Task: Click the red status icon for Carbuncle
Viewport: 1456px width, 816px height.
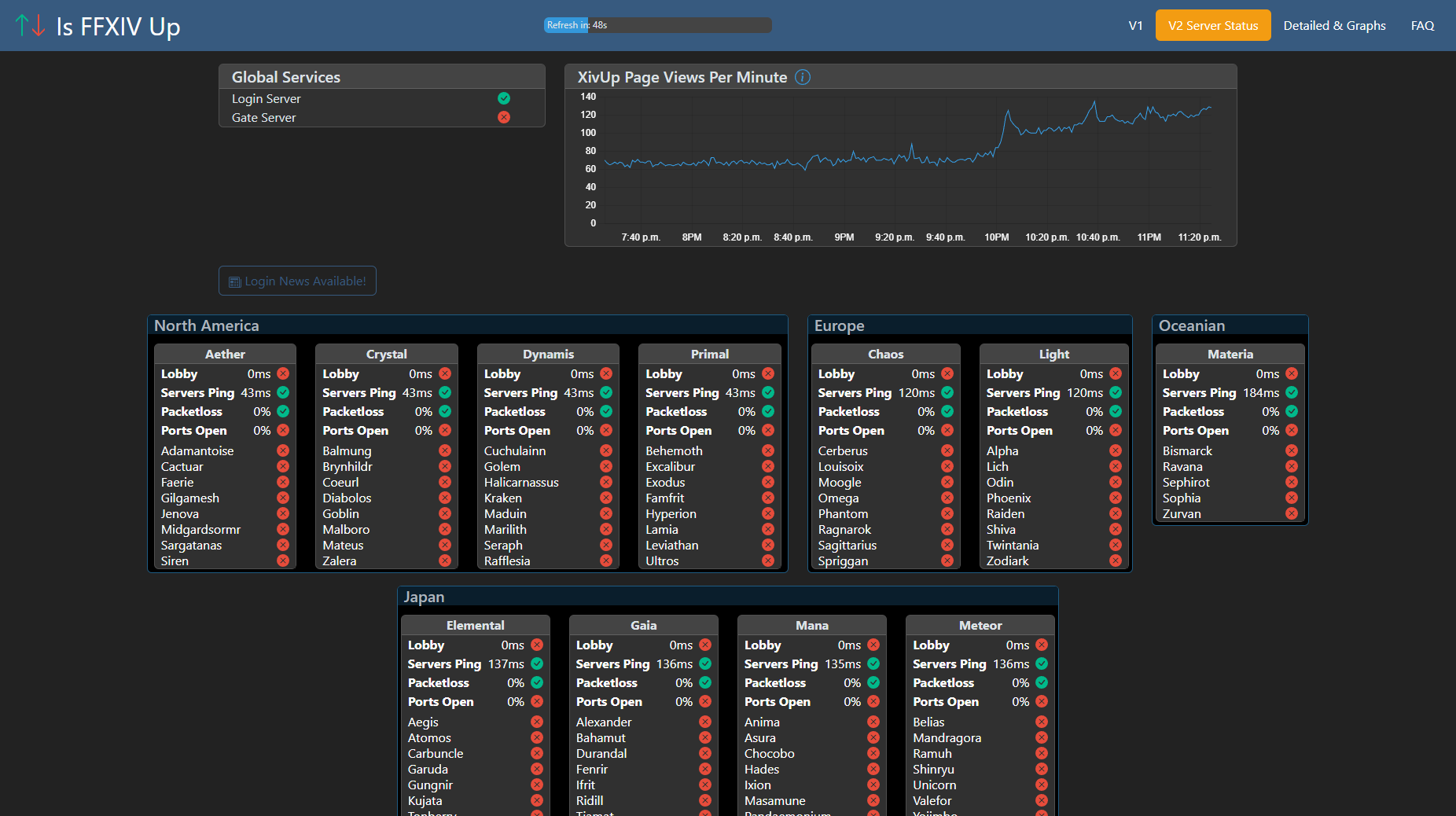Action: (x=537, y=753)
